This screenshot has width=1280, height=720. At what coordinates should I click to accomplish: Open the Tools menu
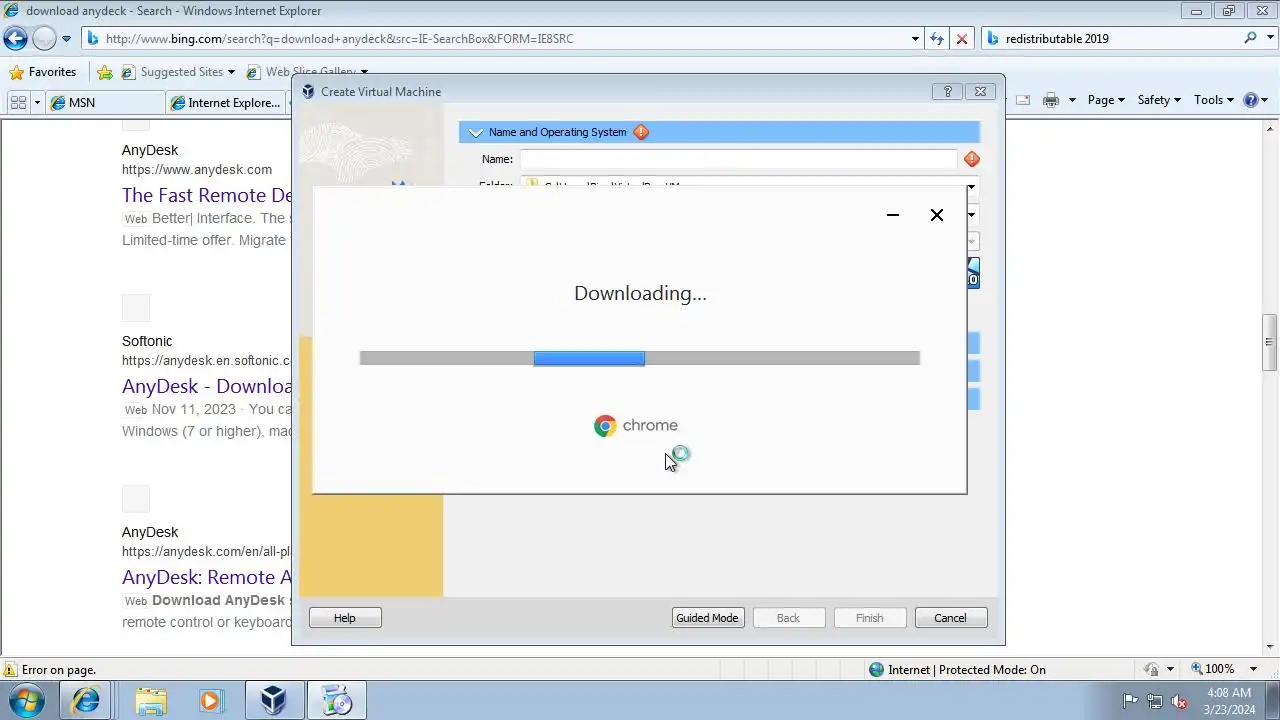[x=1214, y=100]
